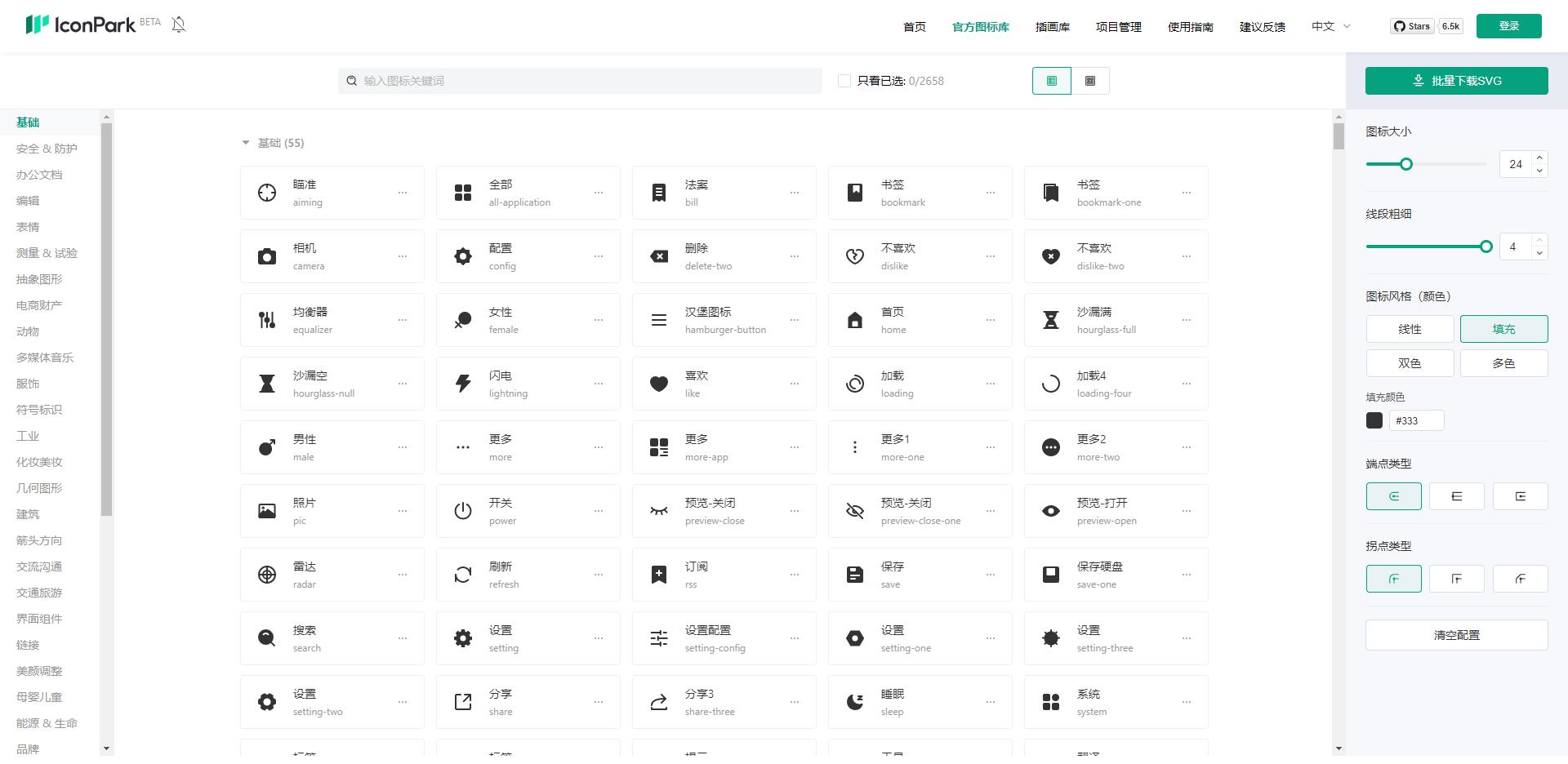Click the equalizer icon card
This screenshot has height=764, width=1568.
pyautogui.click(x=332, y=319)
